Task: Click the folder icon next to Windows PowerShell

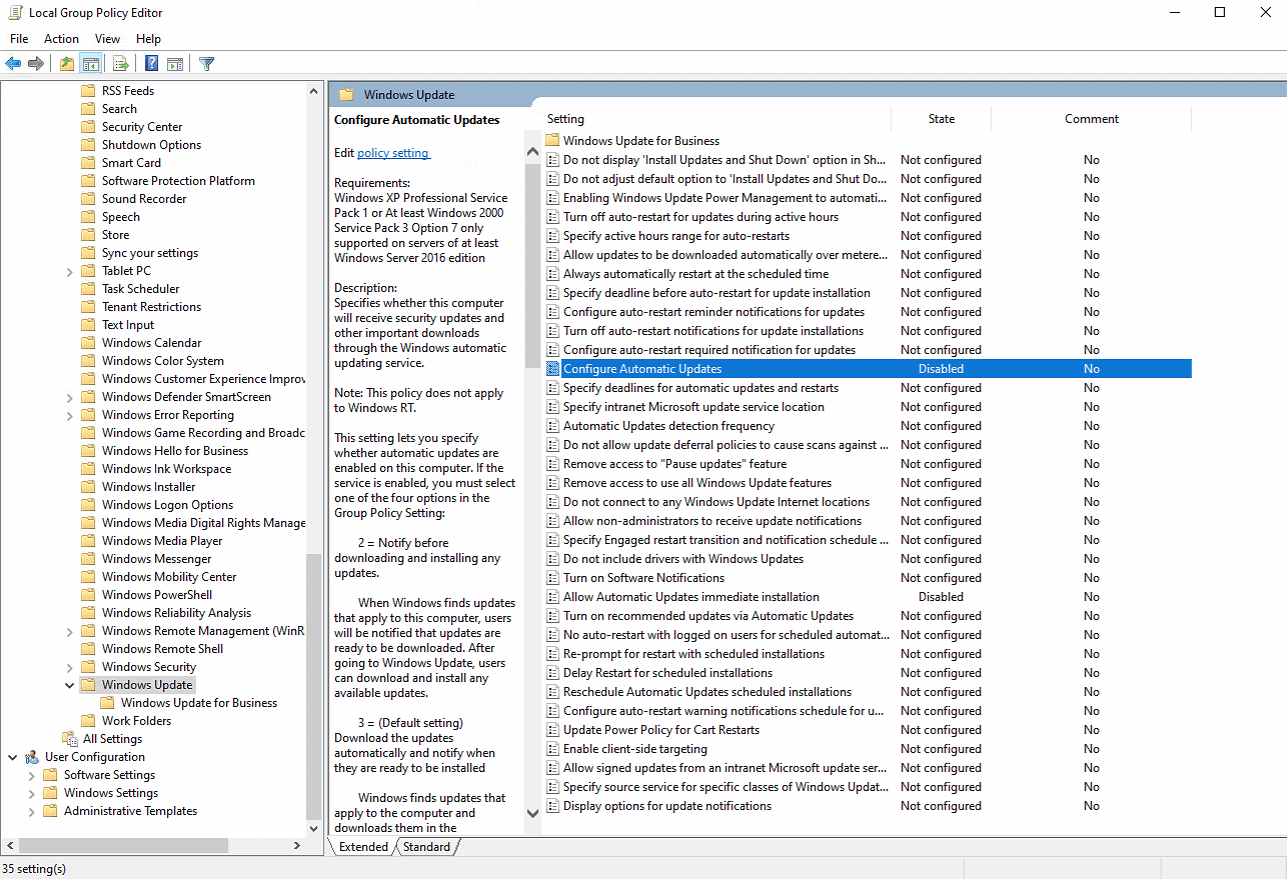Action: [88, 595]
